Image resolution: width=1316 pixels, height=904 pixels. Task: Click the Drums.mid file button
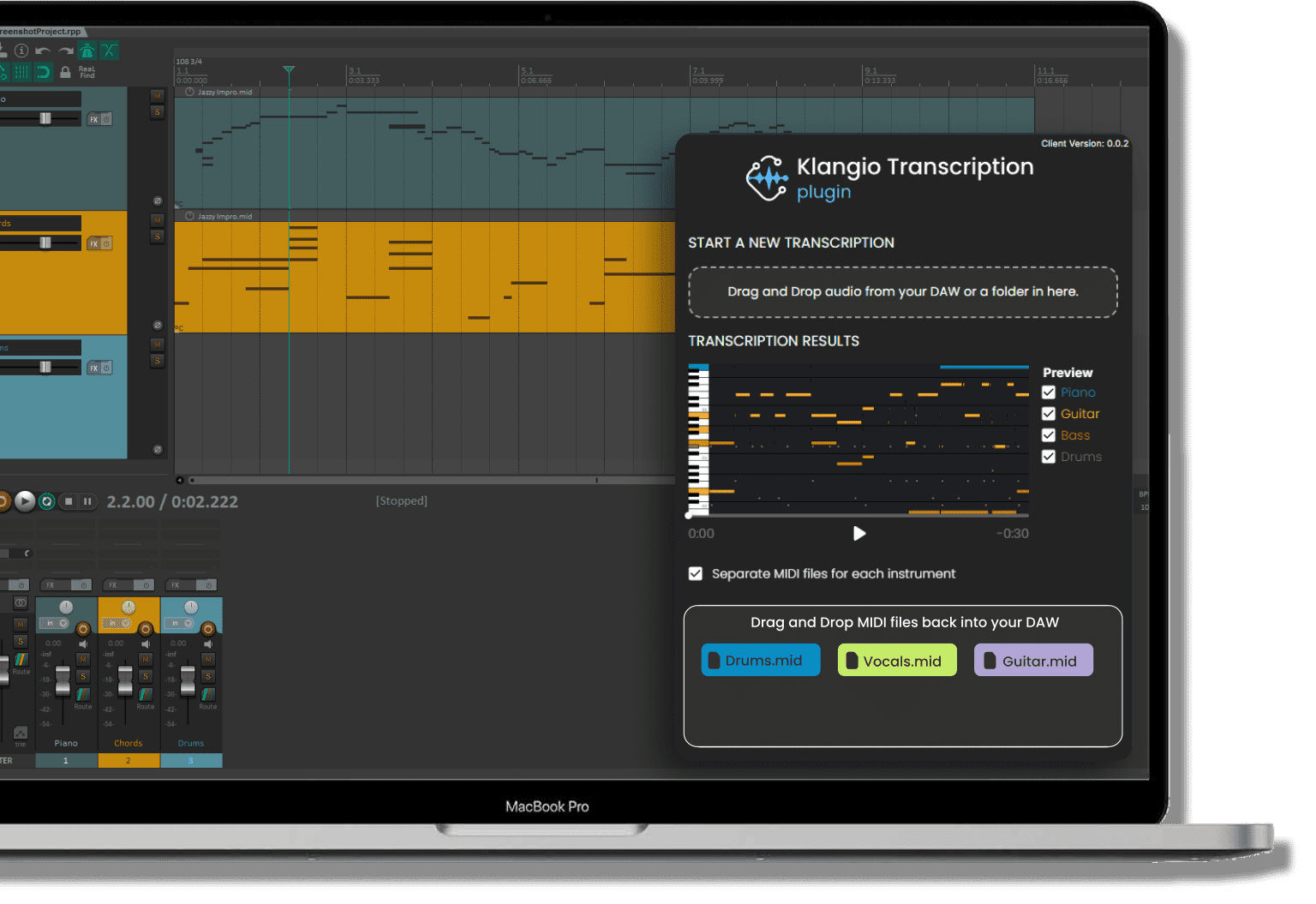click(x=760, y=660)
